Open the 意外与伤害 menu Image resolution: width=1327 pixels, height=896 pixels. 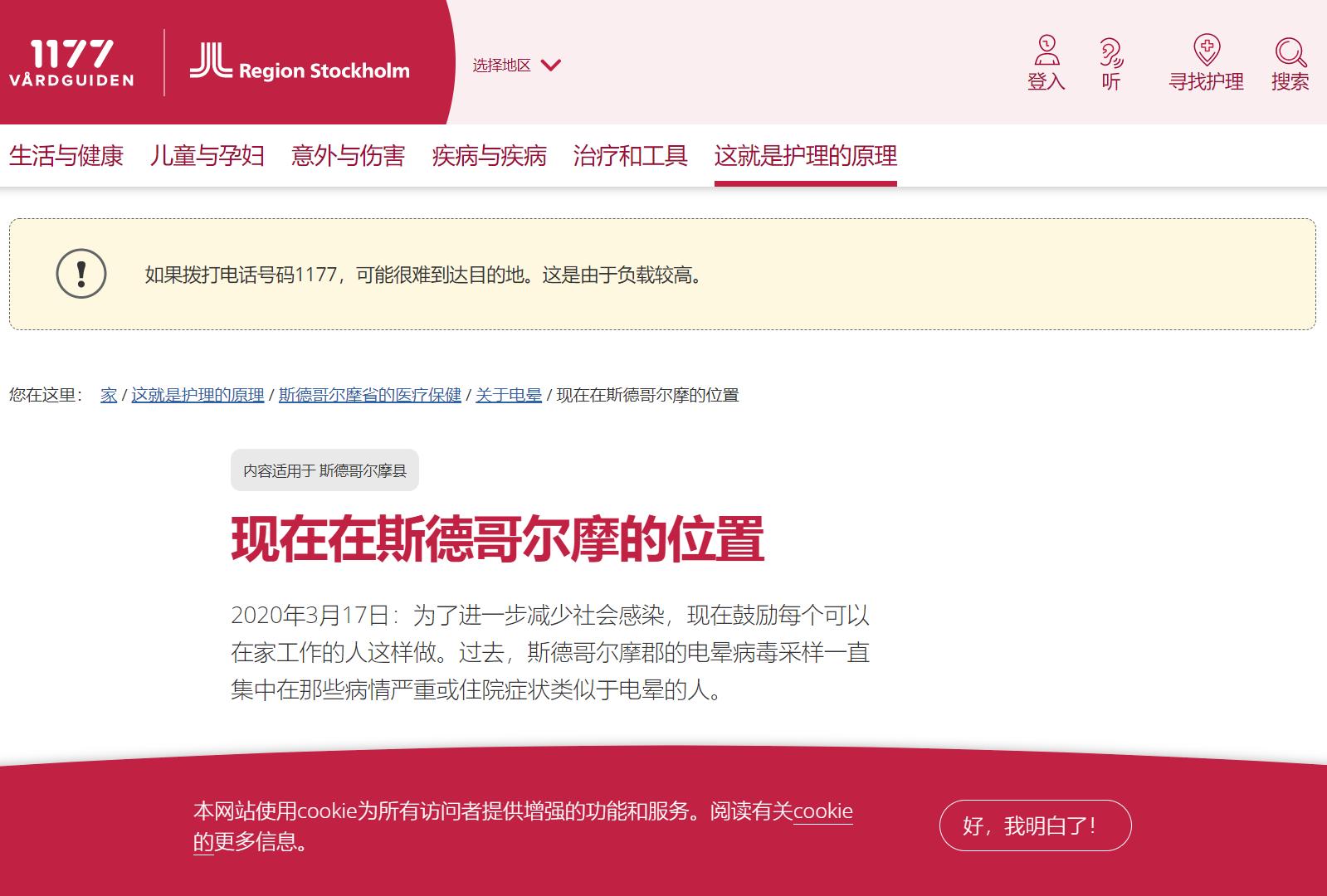coord(349,155)
